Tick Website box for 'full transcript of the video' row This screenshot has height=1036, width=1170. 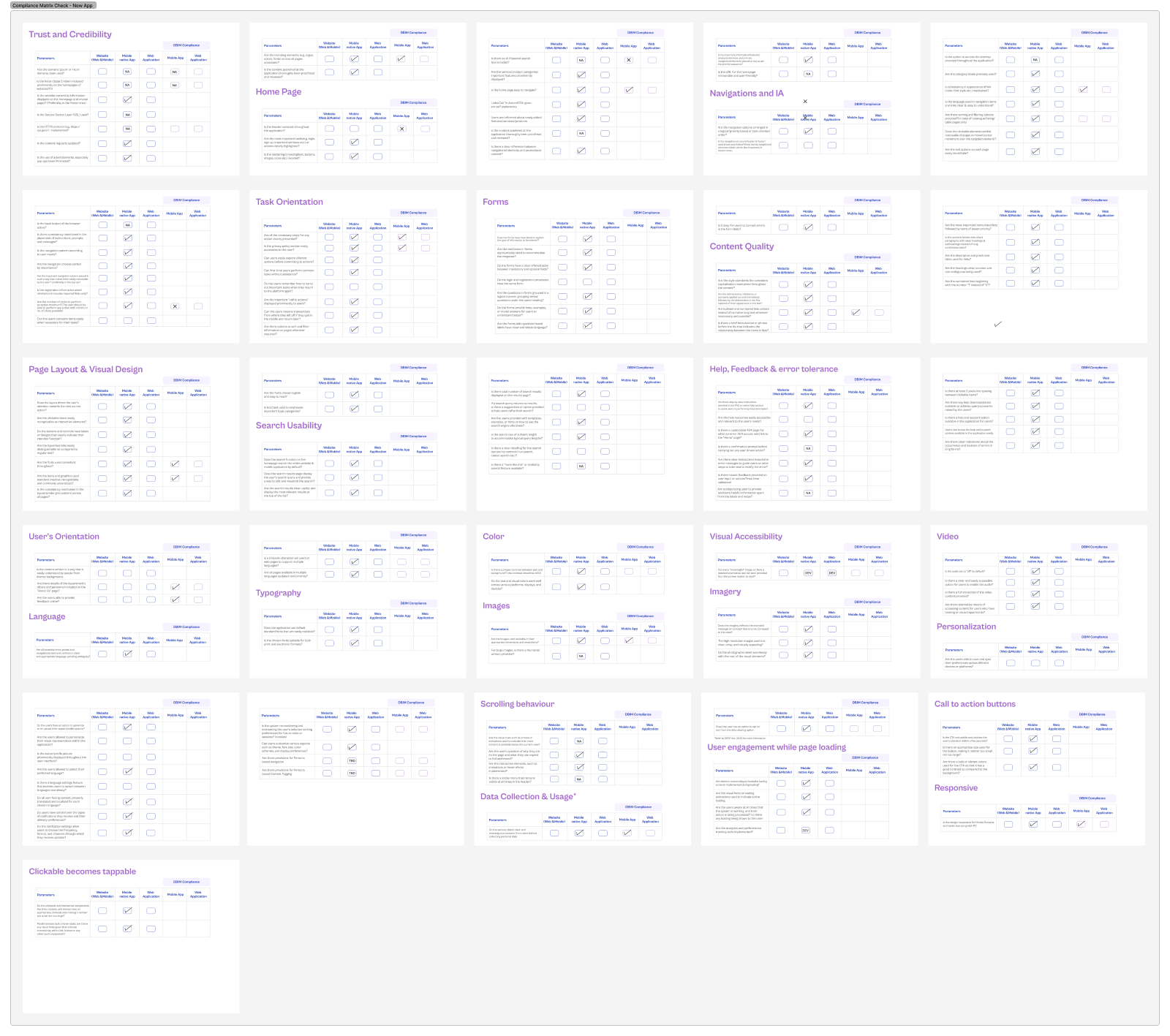(x=1011, y=594)
